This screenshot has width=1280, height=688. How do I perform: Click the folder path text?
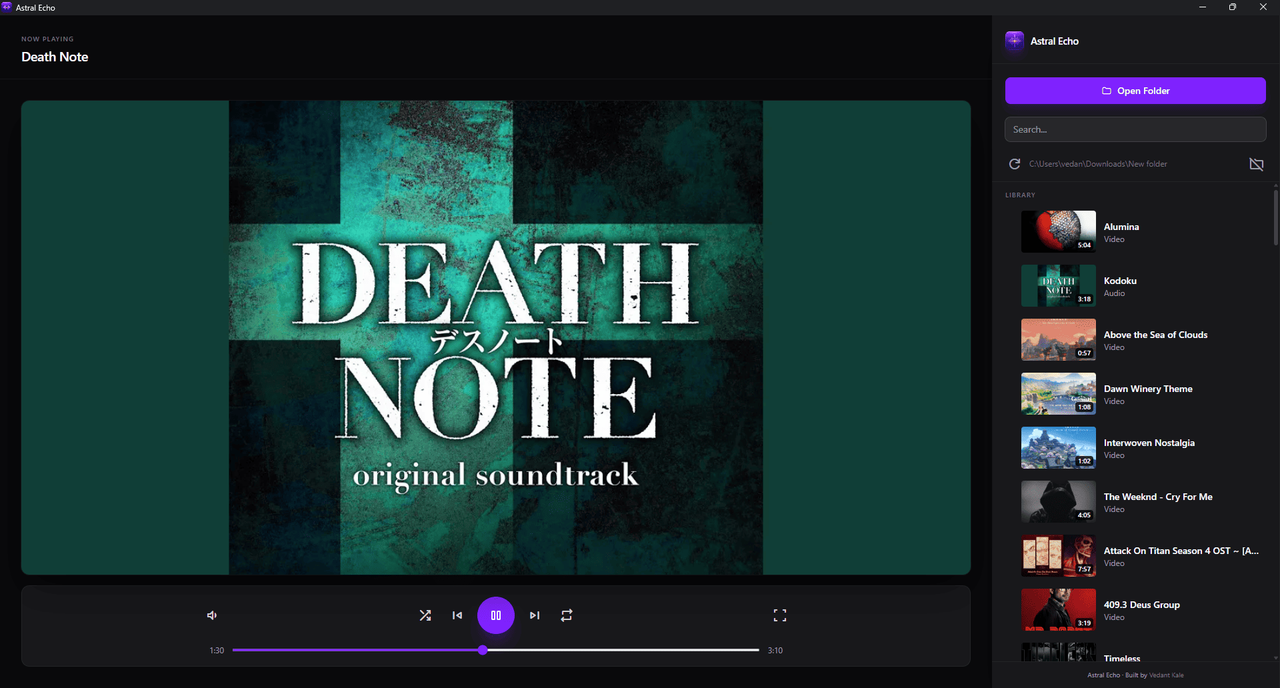click(1098, 164)
